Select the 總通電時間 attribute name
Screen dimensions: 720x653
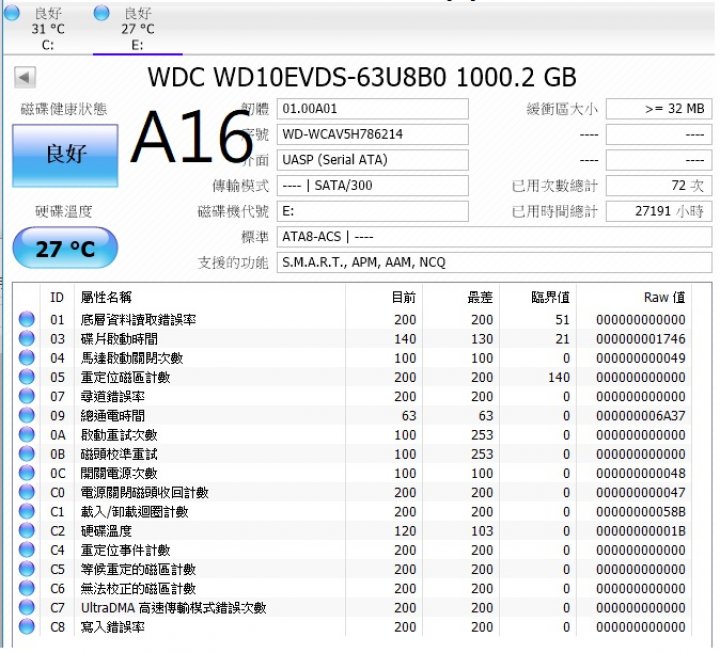(112, 416)
